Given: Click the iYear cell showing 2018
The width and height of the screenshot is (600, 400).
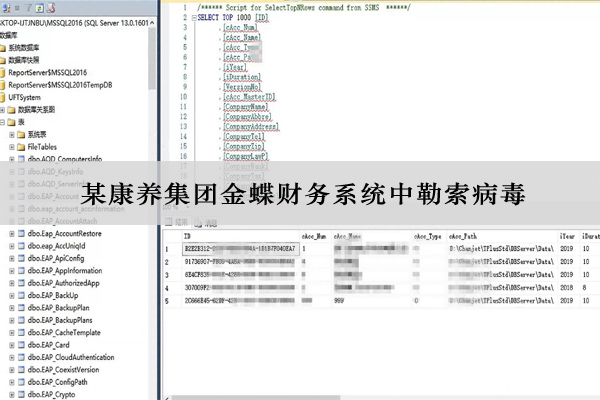Looking at the screenshot, I should click(568, 288).
